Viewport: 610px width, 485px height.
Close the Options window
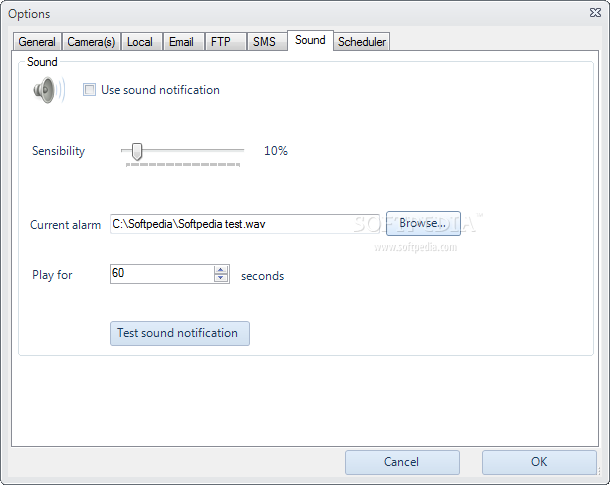(595, 13)
